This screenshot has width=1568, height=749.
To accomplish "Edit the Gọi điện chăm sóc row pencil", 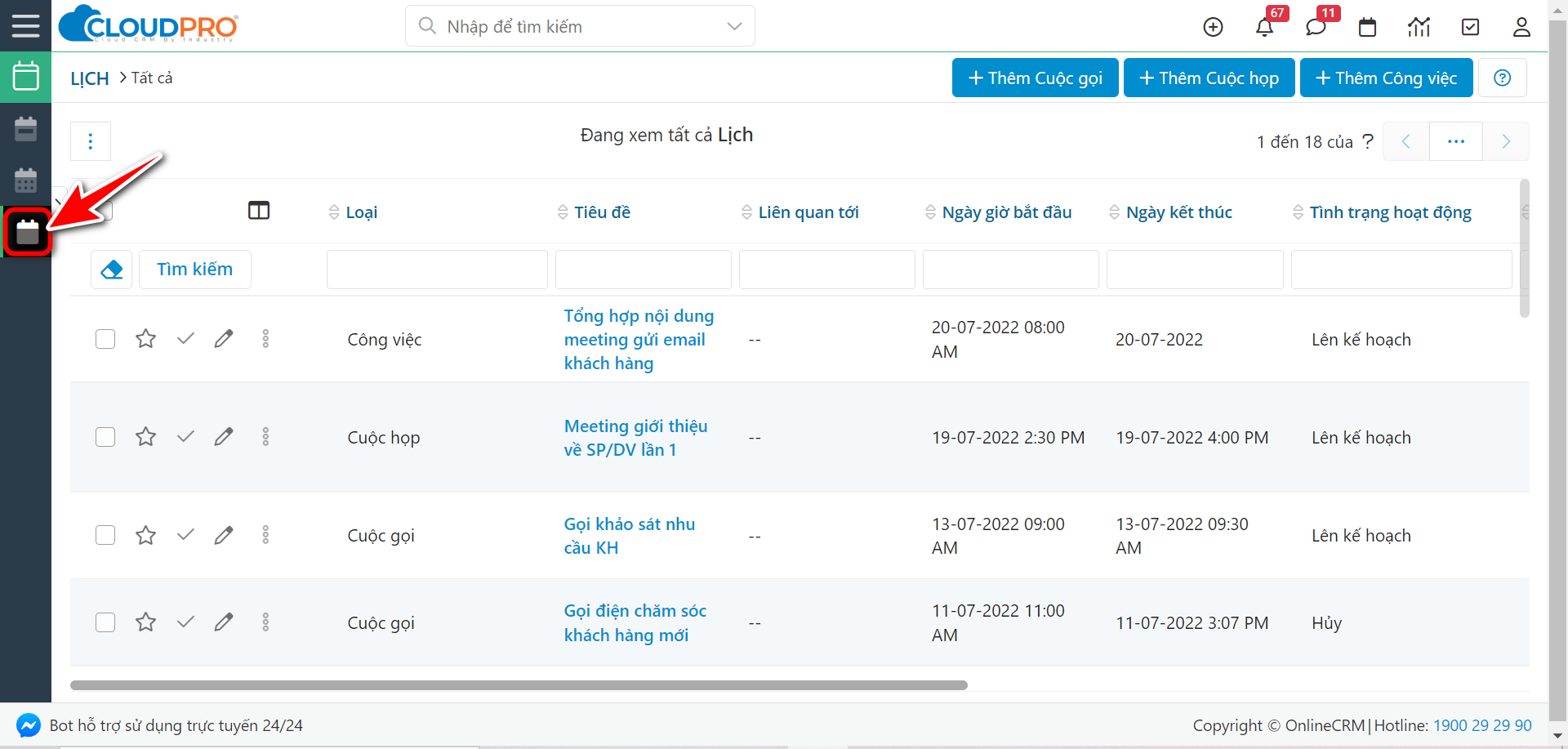I will (x=224, y=622).
